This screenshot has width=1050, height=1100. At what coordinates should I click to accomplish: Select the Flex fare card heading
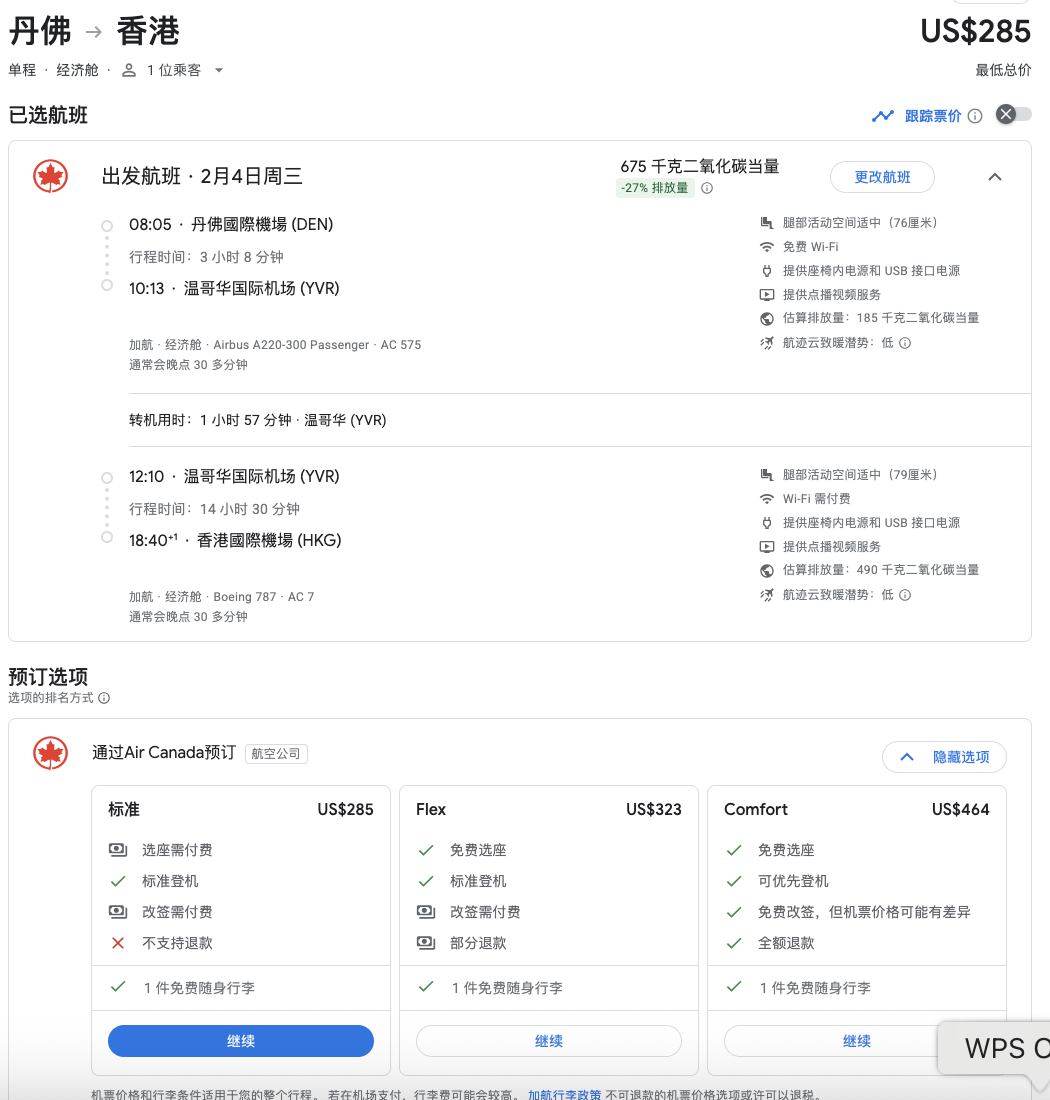pos(431,809)
